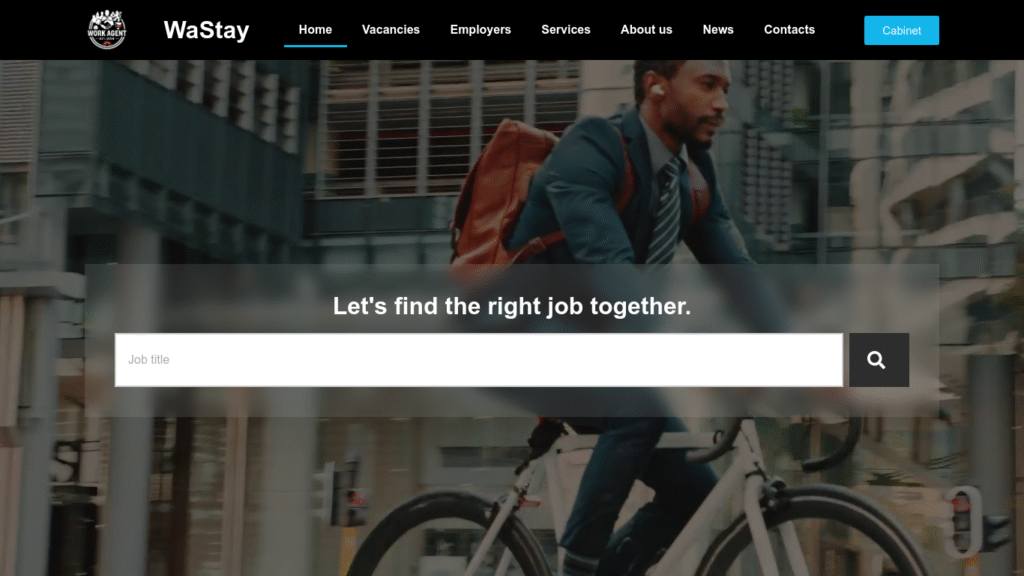Open the Services navigation item
The image size is (1024, 576).
tap(566, 29)
